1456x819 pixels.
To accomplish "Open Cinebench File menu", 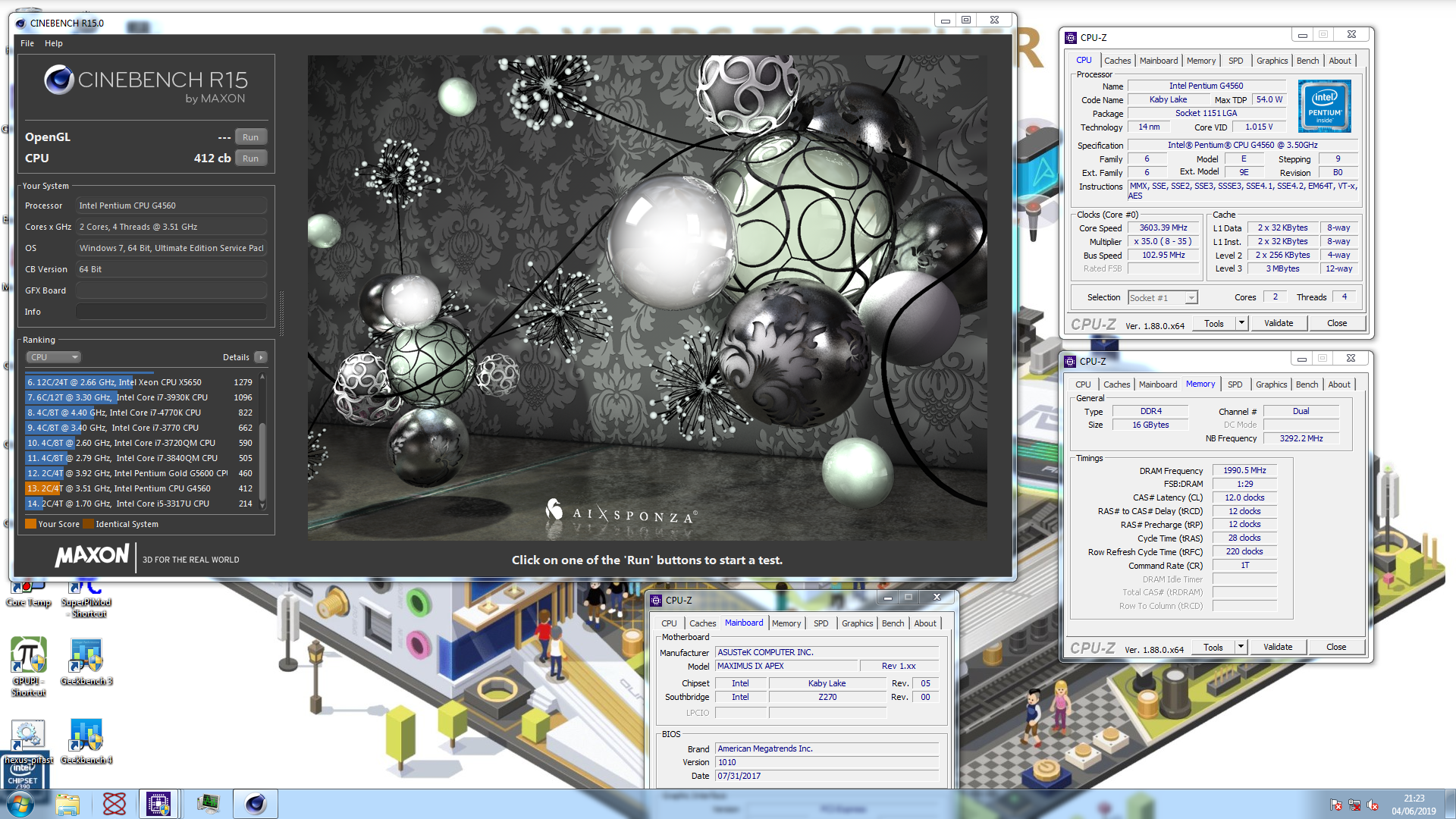I will 27,43.
